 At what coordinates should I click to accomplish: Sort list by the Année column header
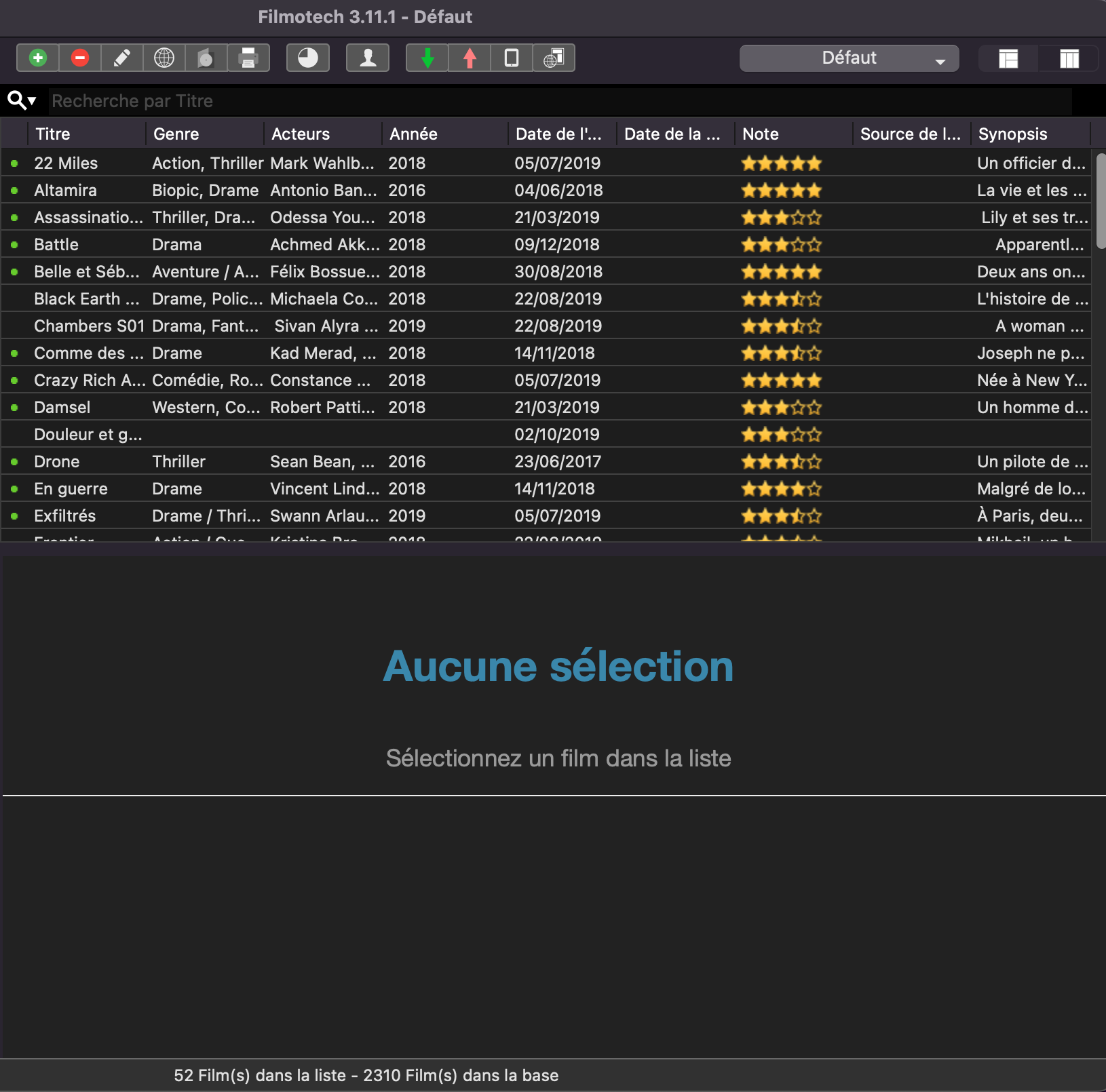click(413, 134)
